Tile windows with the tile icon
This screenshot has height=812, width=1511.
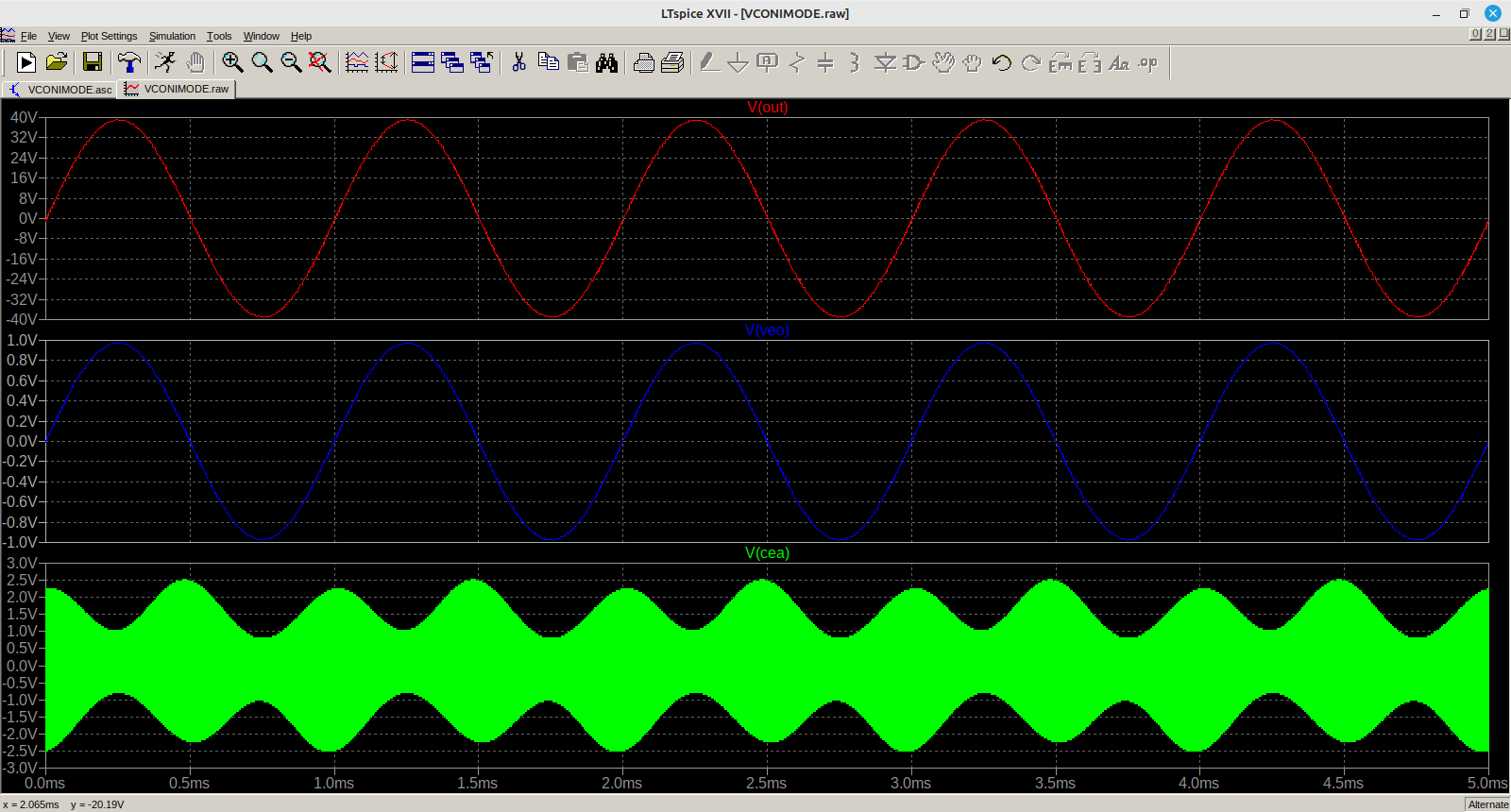coord(423,62)
